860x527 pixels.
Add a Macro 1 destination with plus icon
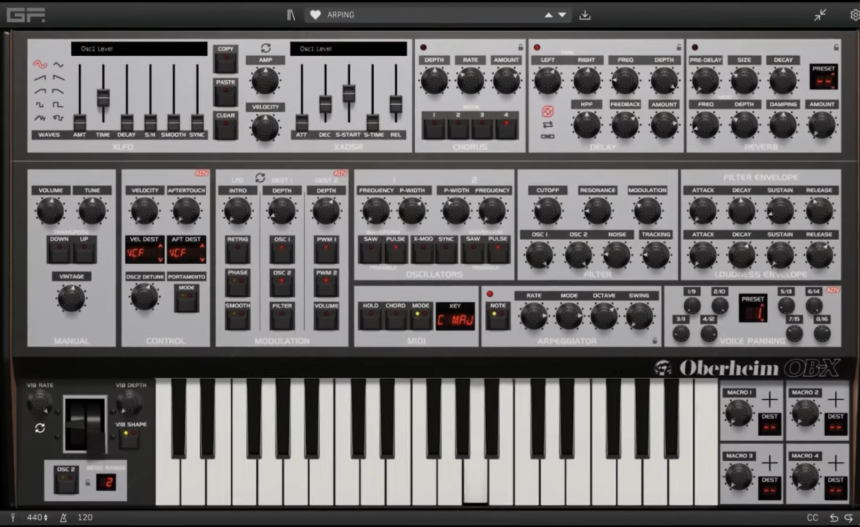[x=770, y=400]
